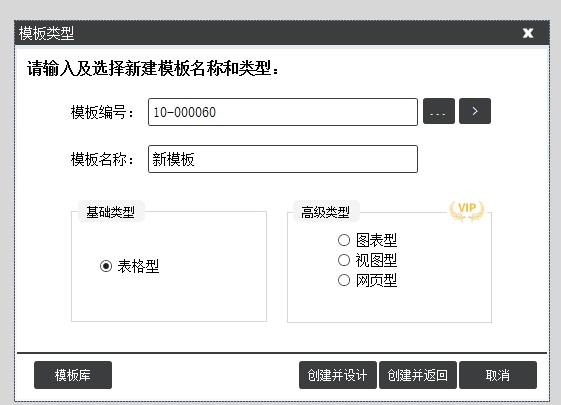Viewport: 561px width, 405px height.
Task: Select the 图表型 radio option
Action: point(344,240)
